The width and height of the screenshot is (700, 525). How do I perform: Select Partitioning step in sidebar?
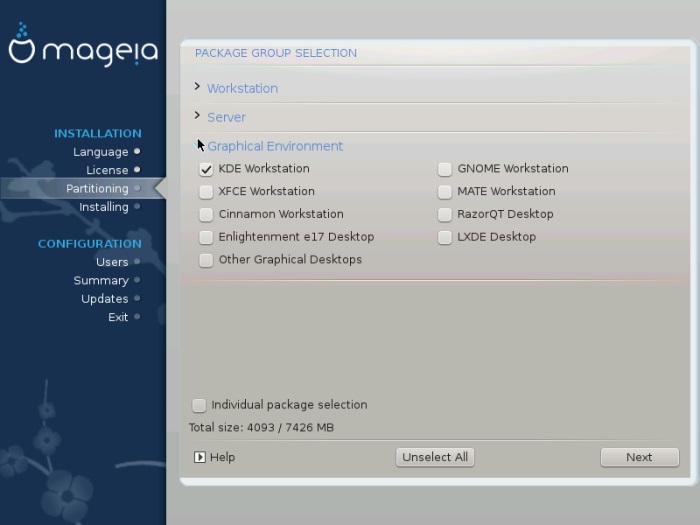(x=97, y=188)
